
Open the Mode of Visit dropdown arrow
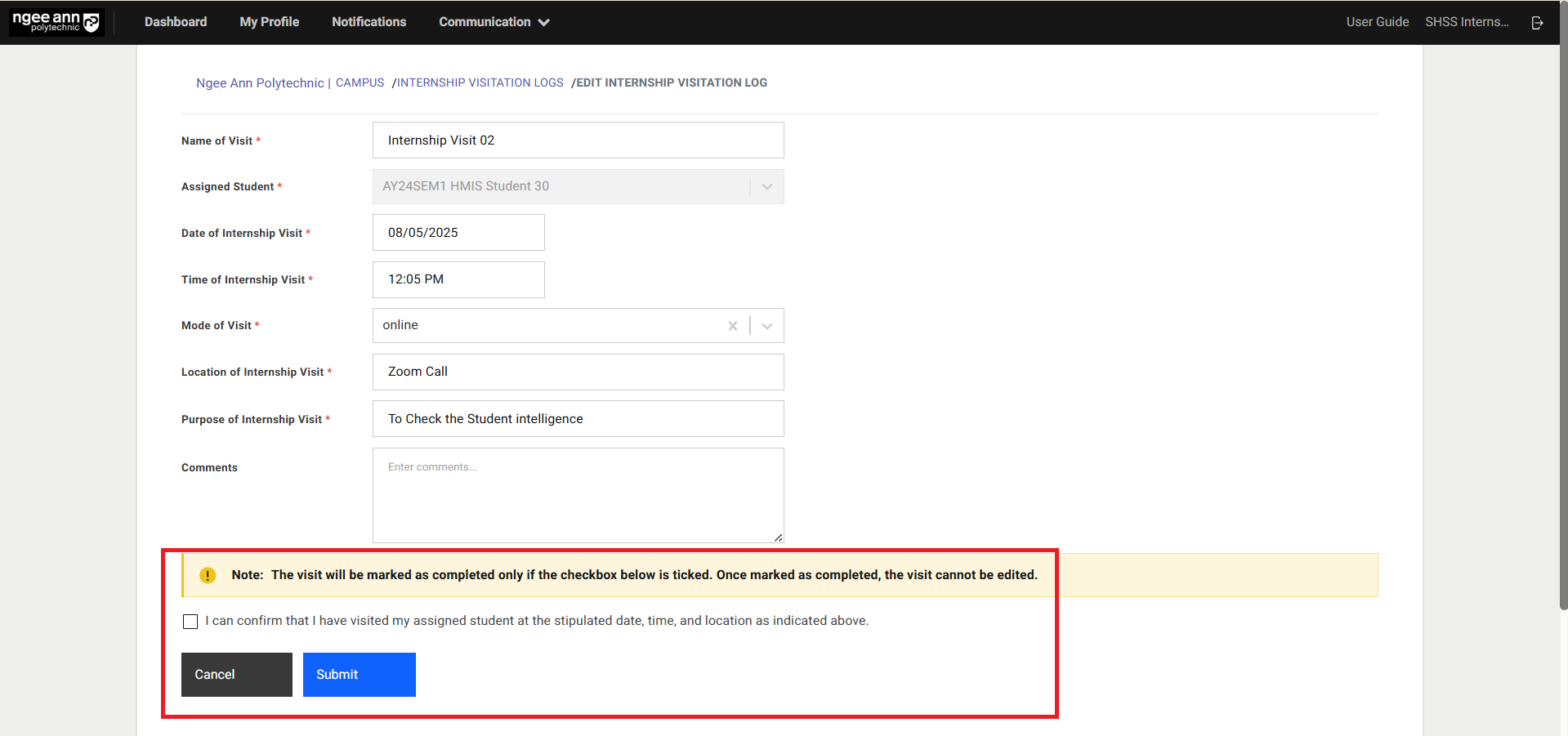[x=766, y=325]
